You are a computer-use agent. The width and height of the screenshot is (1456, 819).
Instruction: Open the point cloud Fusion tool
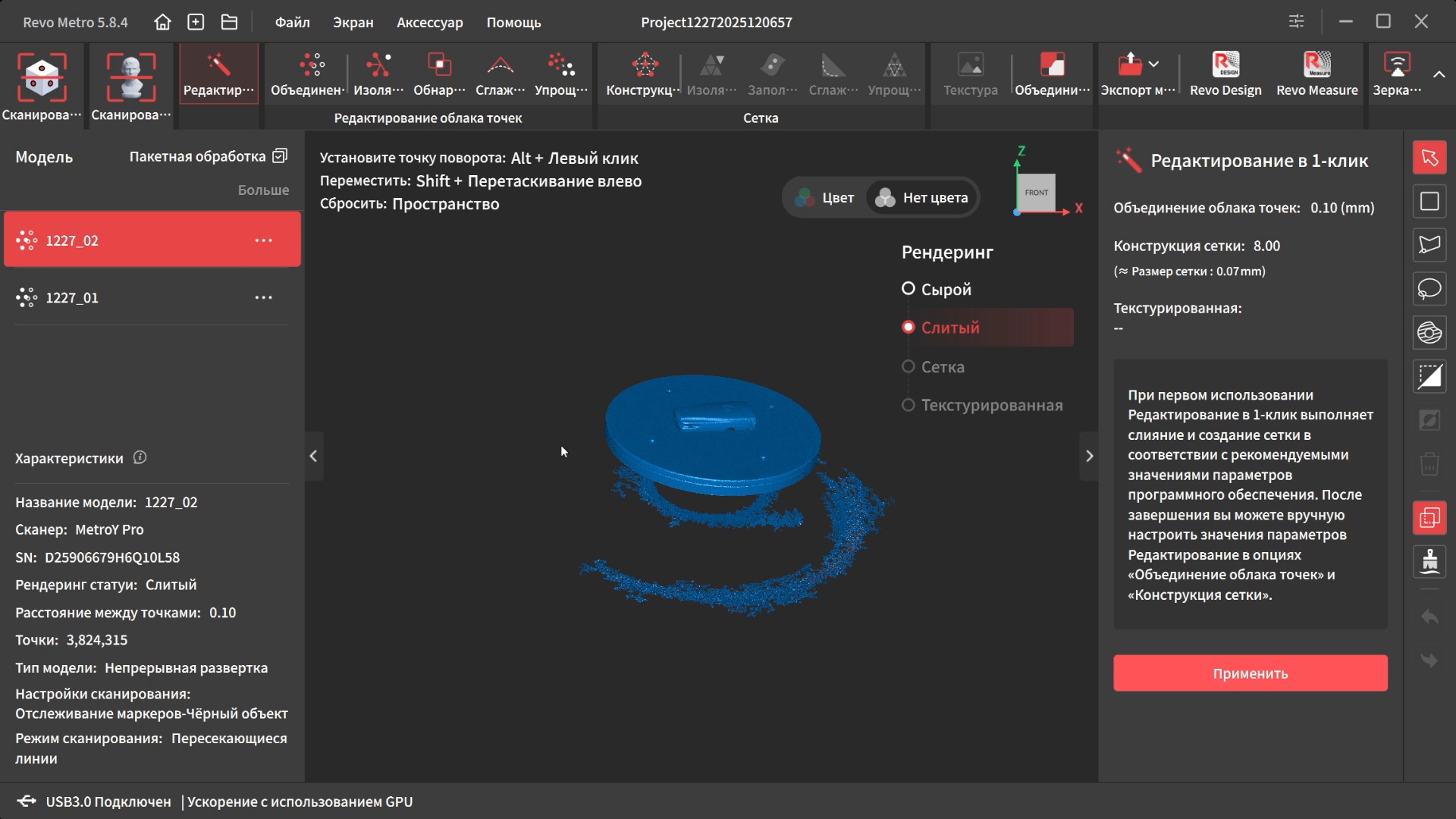(x=307, y=74)
